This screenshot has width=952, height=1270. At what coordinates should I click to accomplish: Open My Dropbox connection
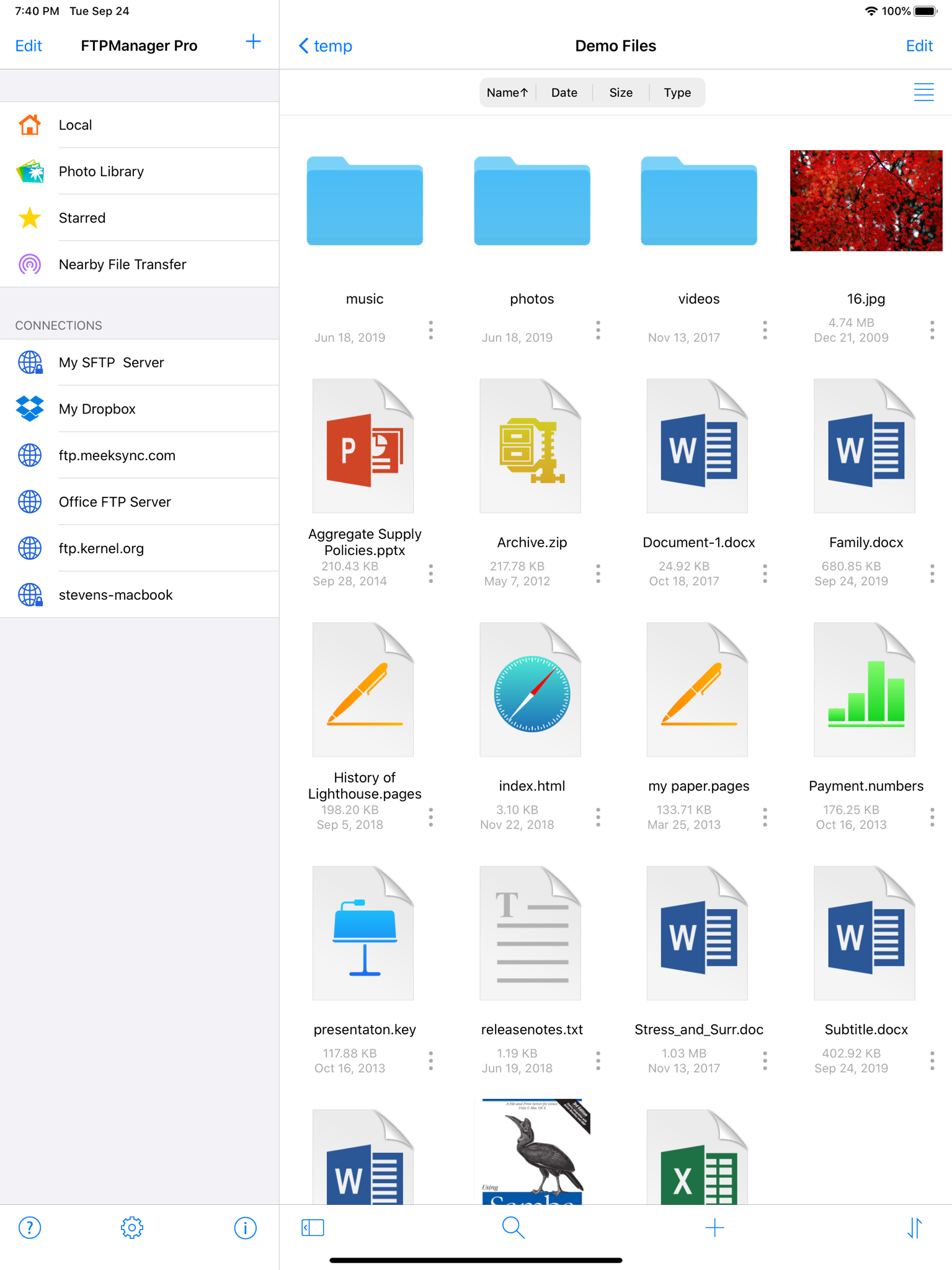point(140,409)
